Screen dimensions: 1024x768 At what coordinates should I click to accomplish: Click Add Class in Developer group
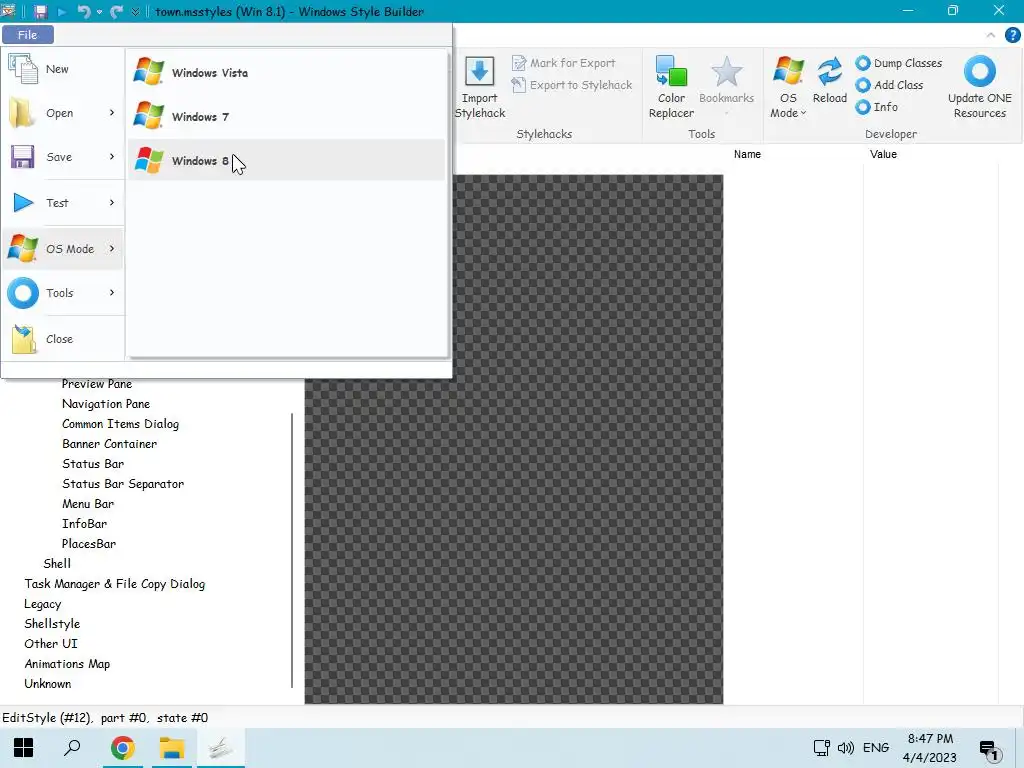[x=889, y=85]
